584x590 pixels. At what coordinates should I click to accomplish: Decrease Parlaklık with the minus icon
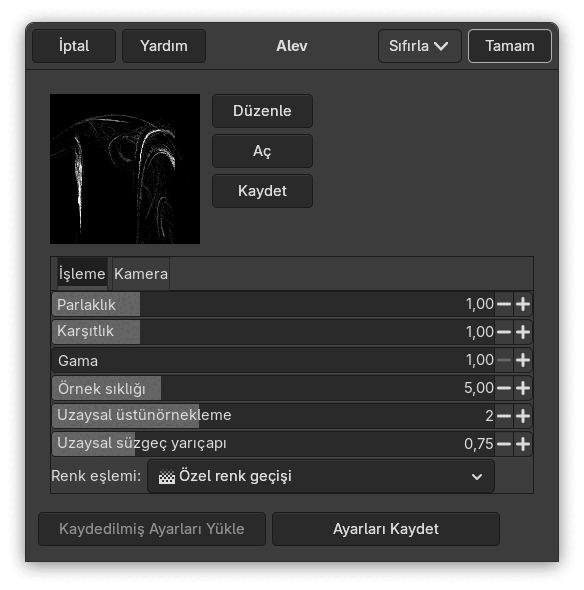point(504,304)
